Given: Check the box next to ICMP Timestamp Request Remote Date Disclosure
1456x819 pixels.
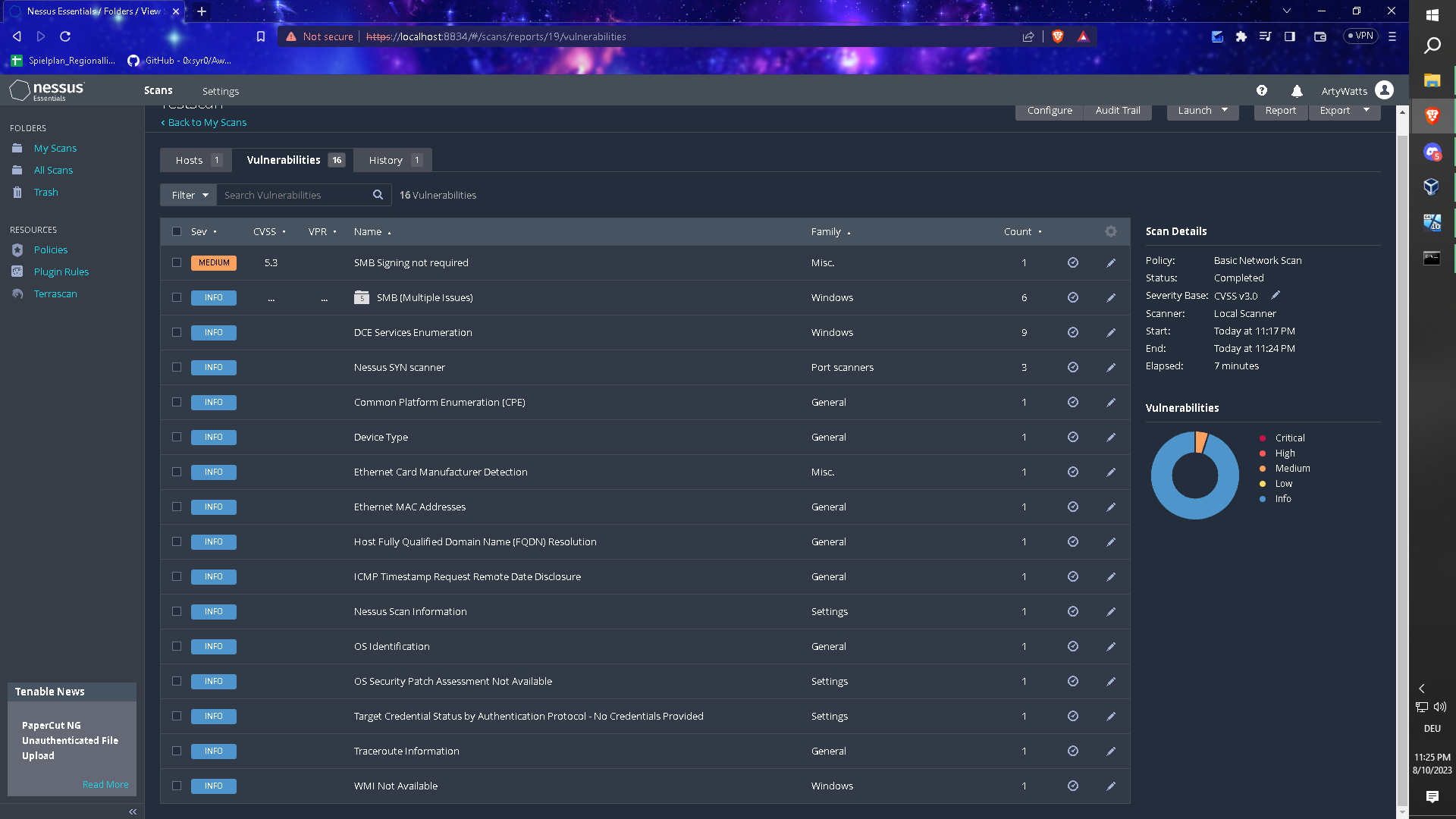Looking at the screenshot, I should (177, 576).
